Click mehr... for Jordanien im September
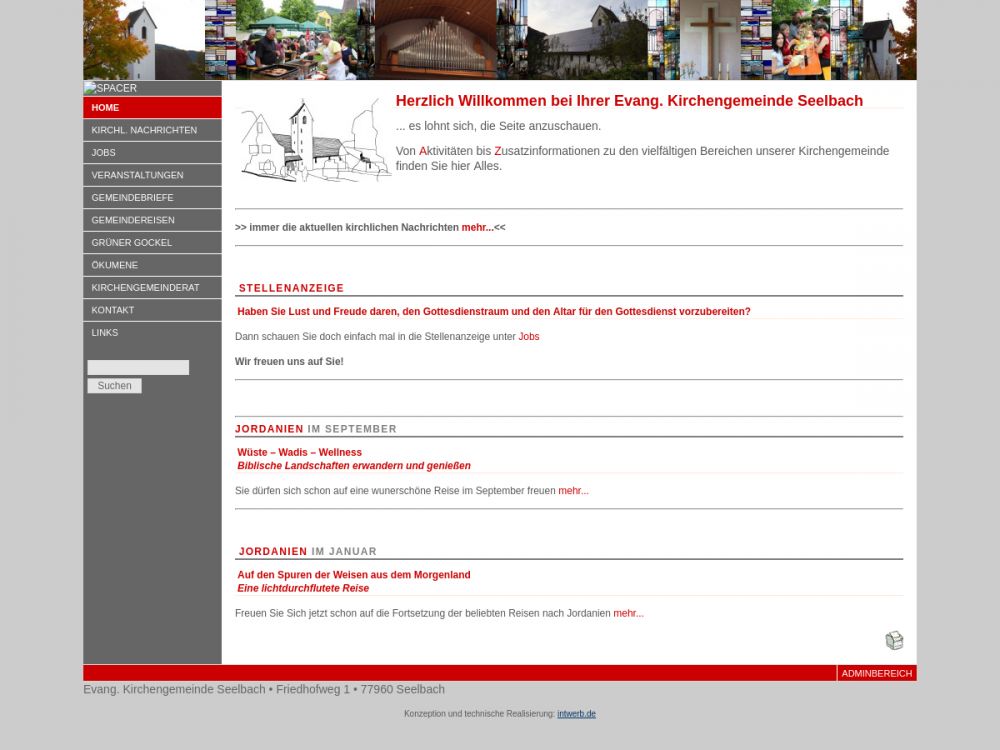 (573, 491)
